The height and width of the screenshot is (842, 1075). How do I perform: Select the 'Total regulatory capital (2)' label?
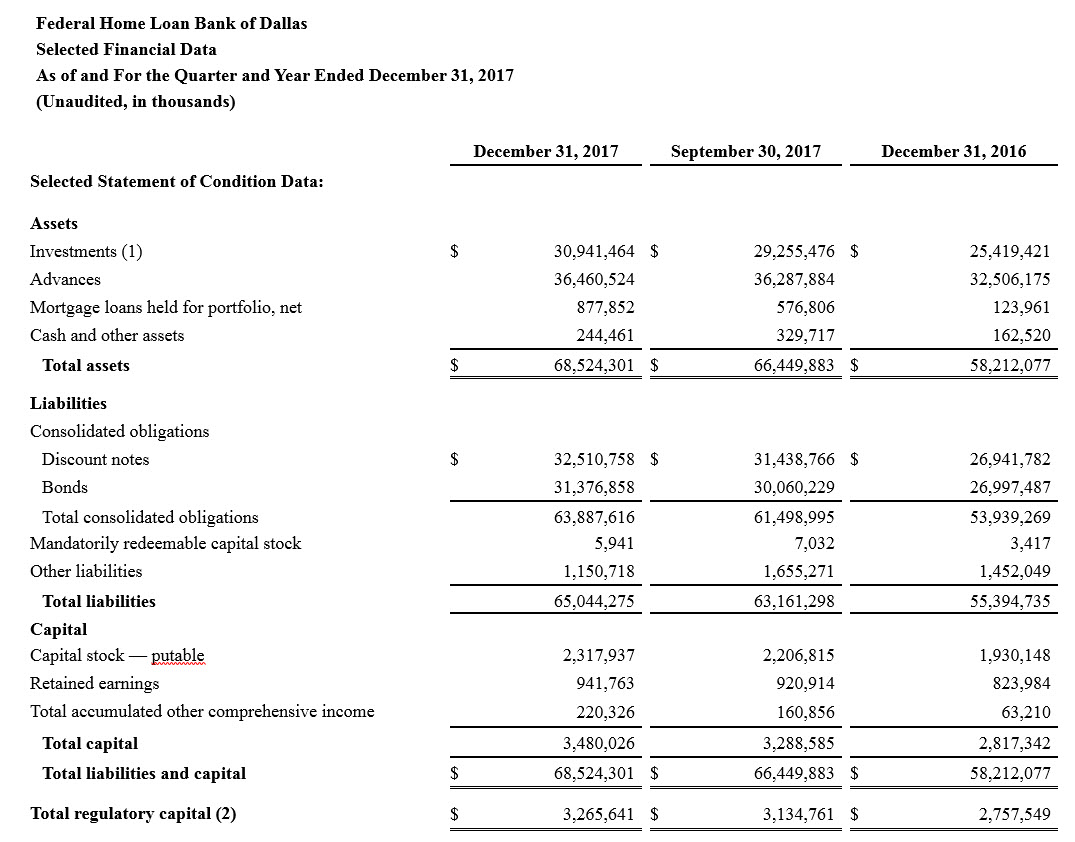[x=133, y=814]
